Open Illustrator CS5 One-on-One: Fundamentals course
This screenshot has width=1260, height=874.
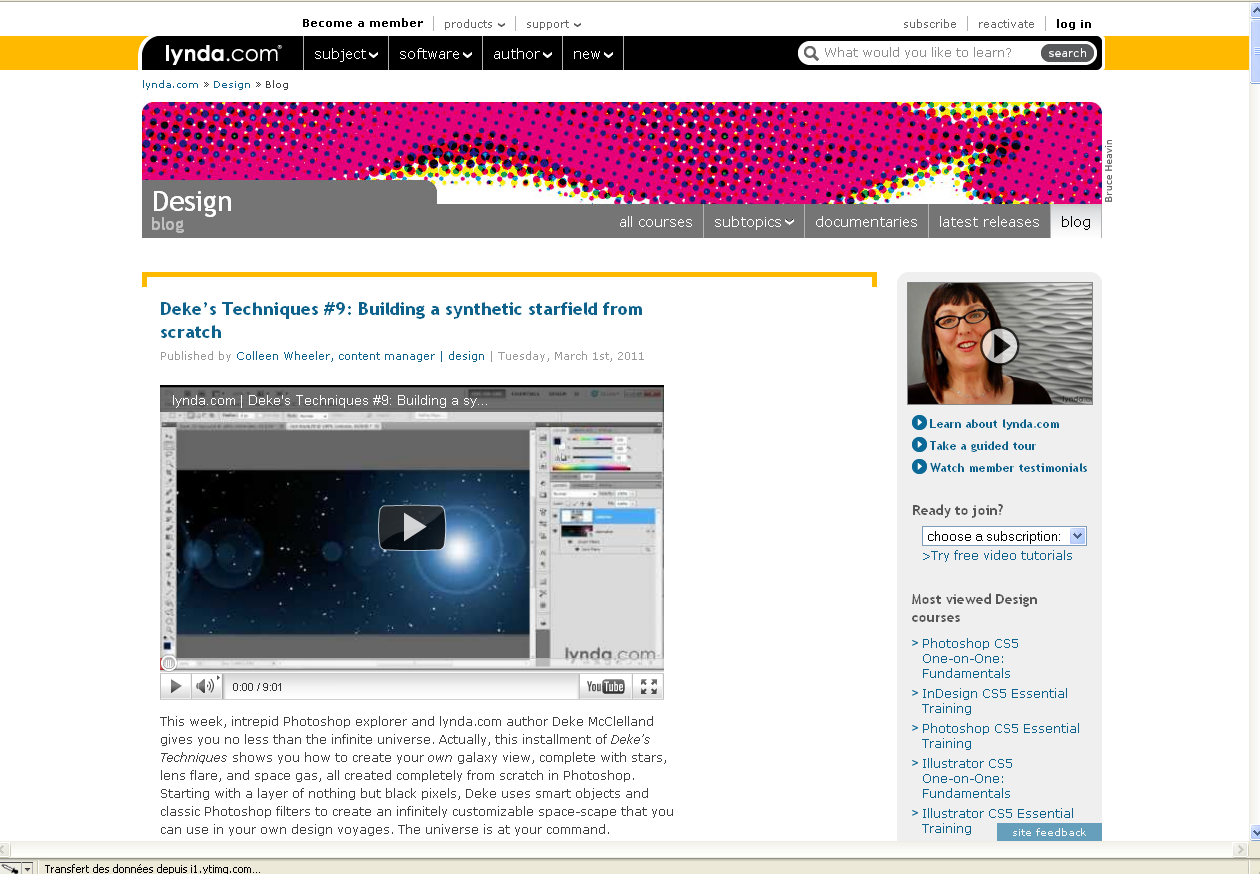tap(967, 778)
